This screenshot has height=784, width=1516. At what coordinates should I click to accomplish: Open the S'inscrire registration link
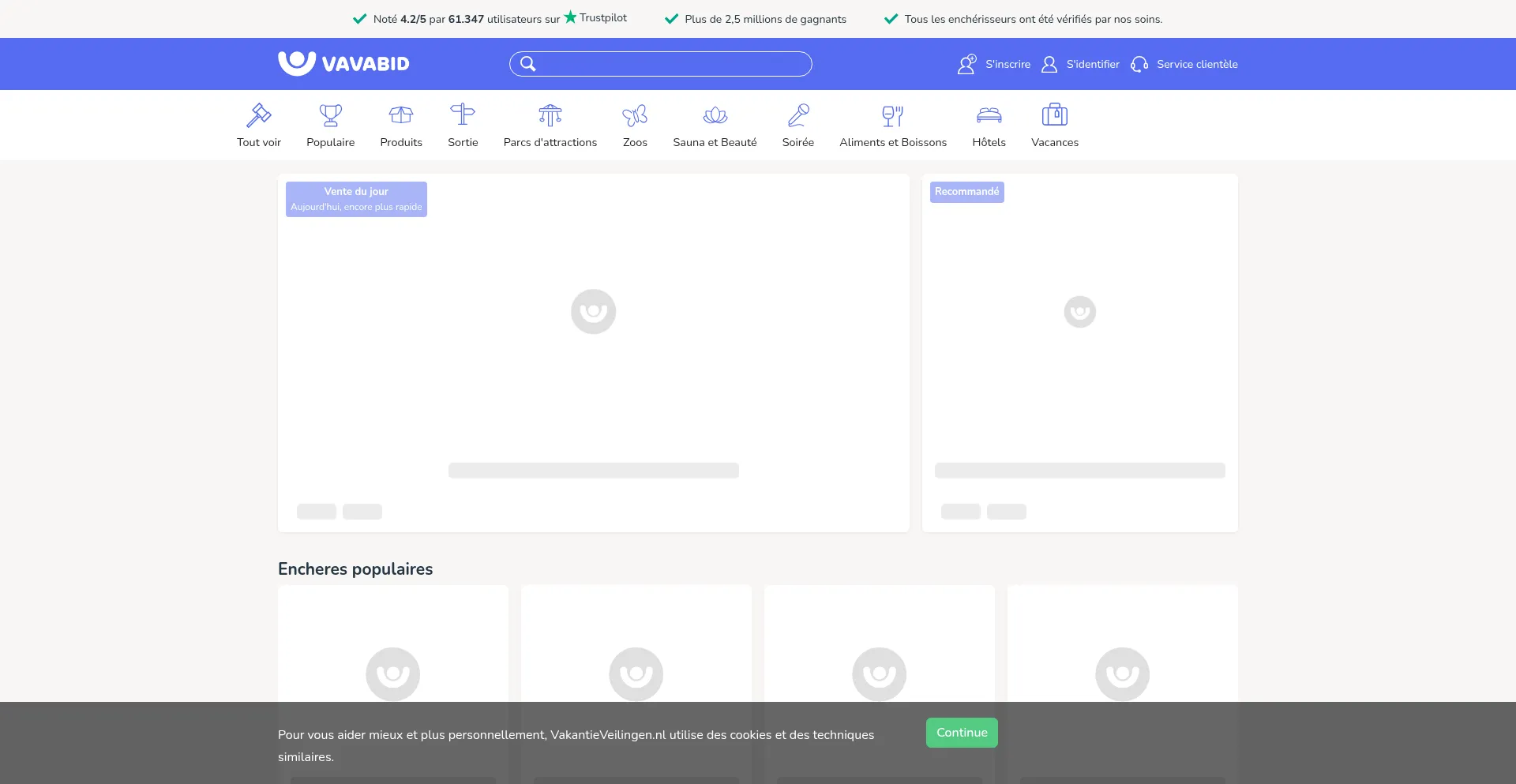coord(1008,64)
